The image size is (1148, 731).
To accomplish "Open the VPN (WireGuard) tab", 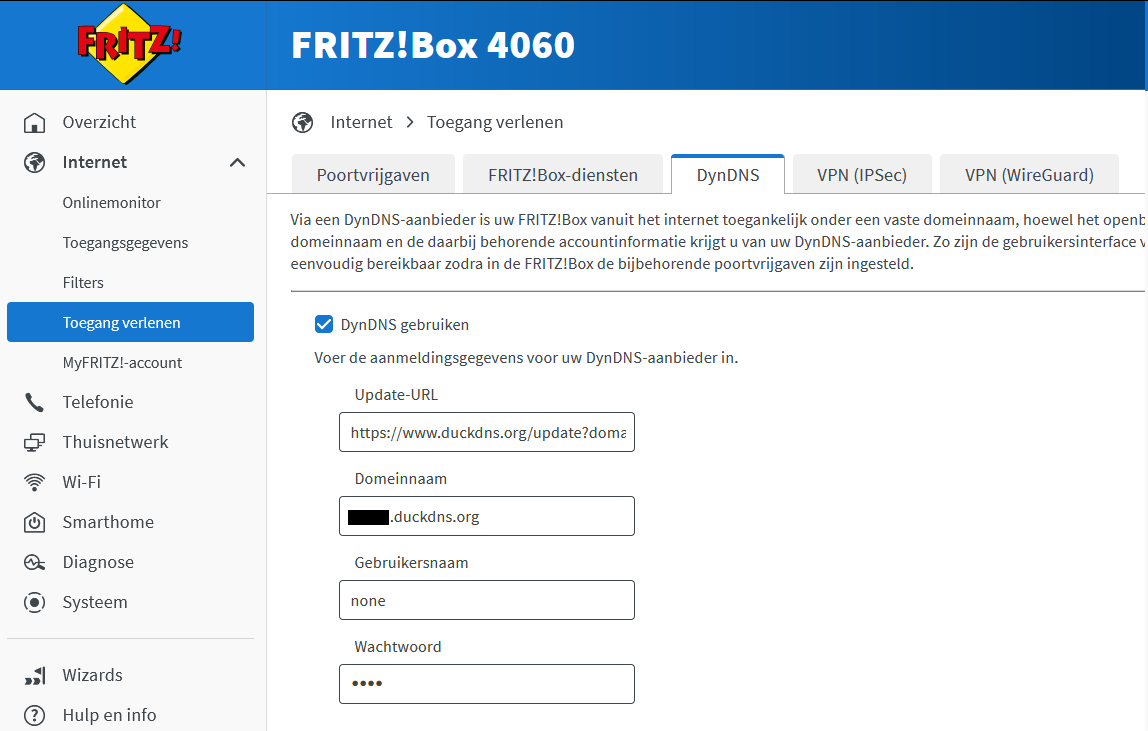I will coord(1029,175).
